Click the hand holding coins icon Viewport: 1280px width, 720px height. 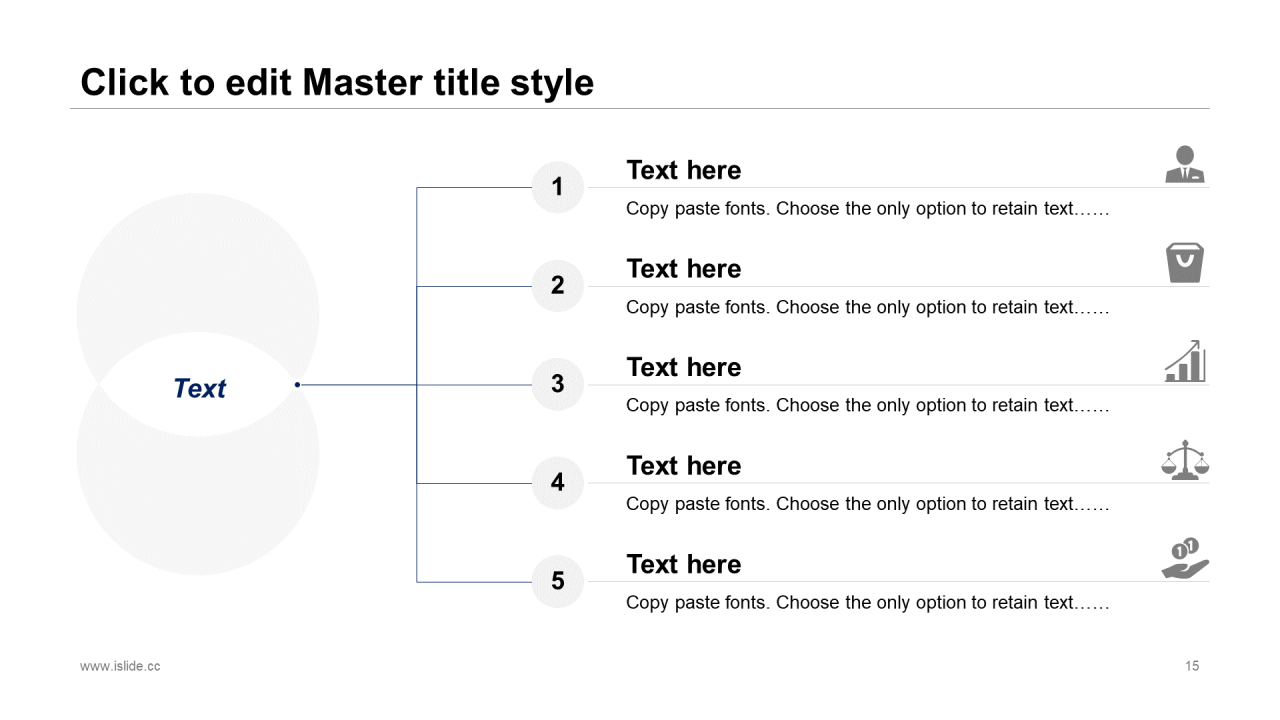pos(1185,558)
